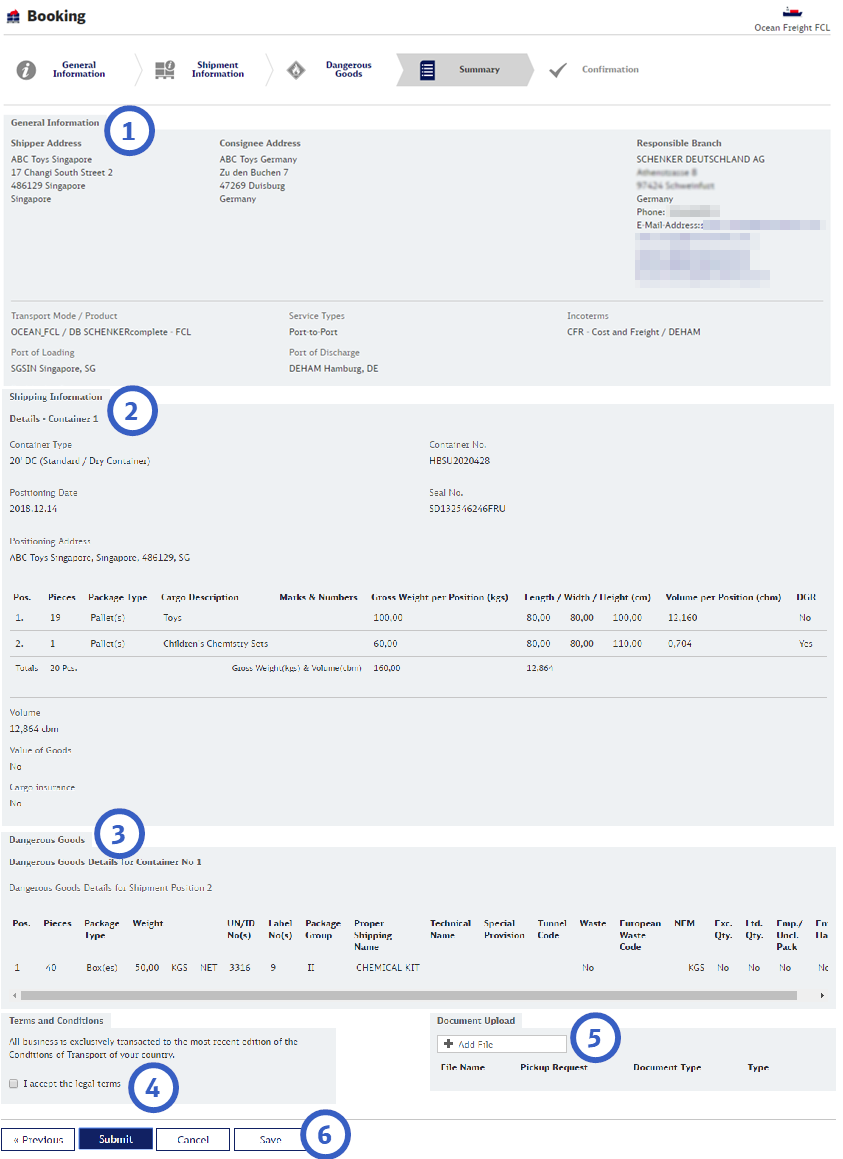The height and width of the screenshot is (1159, 843).
Task: Go to General Information step
Action: (x=78, y=69)
